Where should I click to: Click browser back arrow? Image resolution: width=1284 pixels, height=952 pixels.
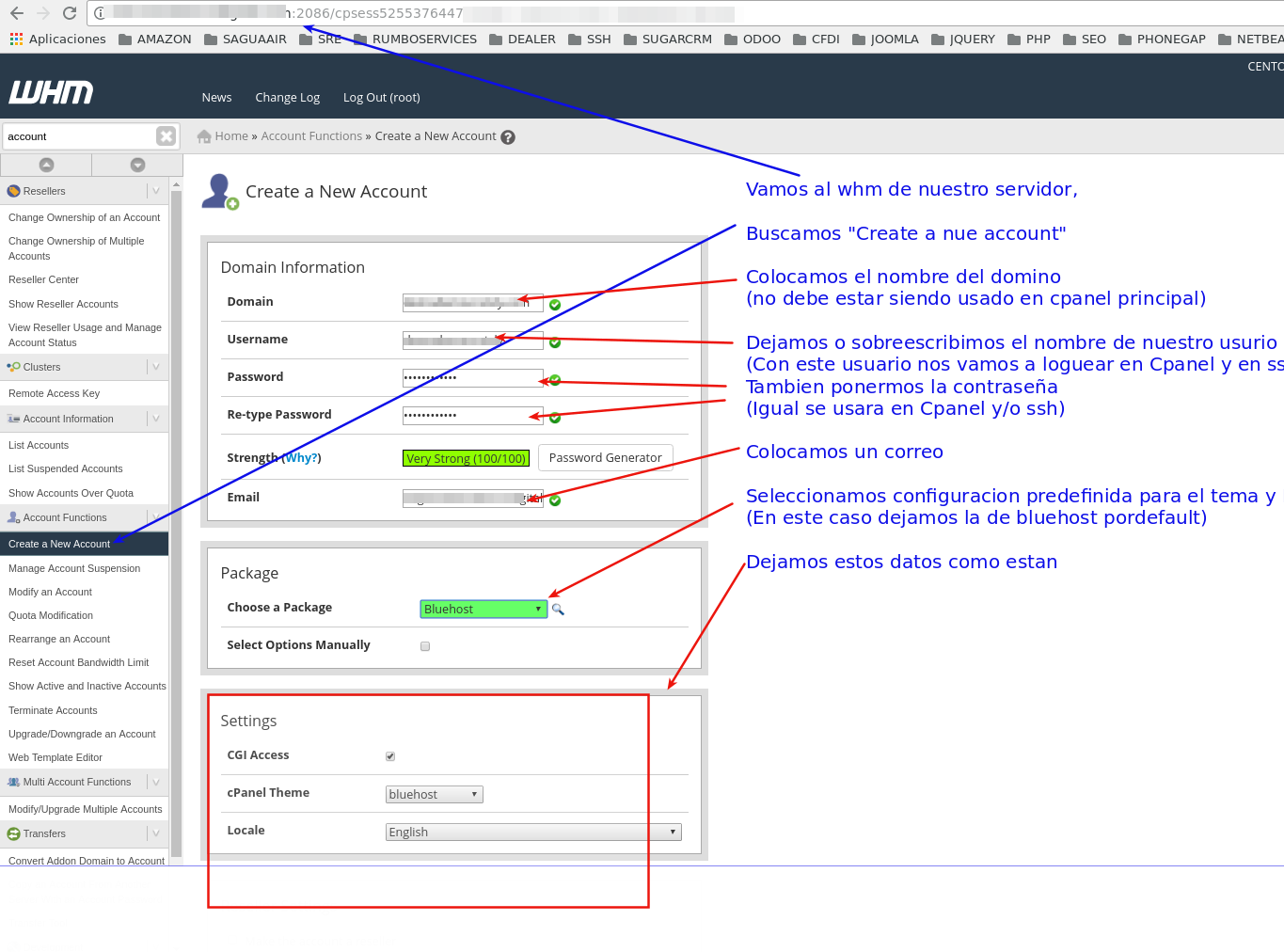coord(17,13)
